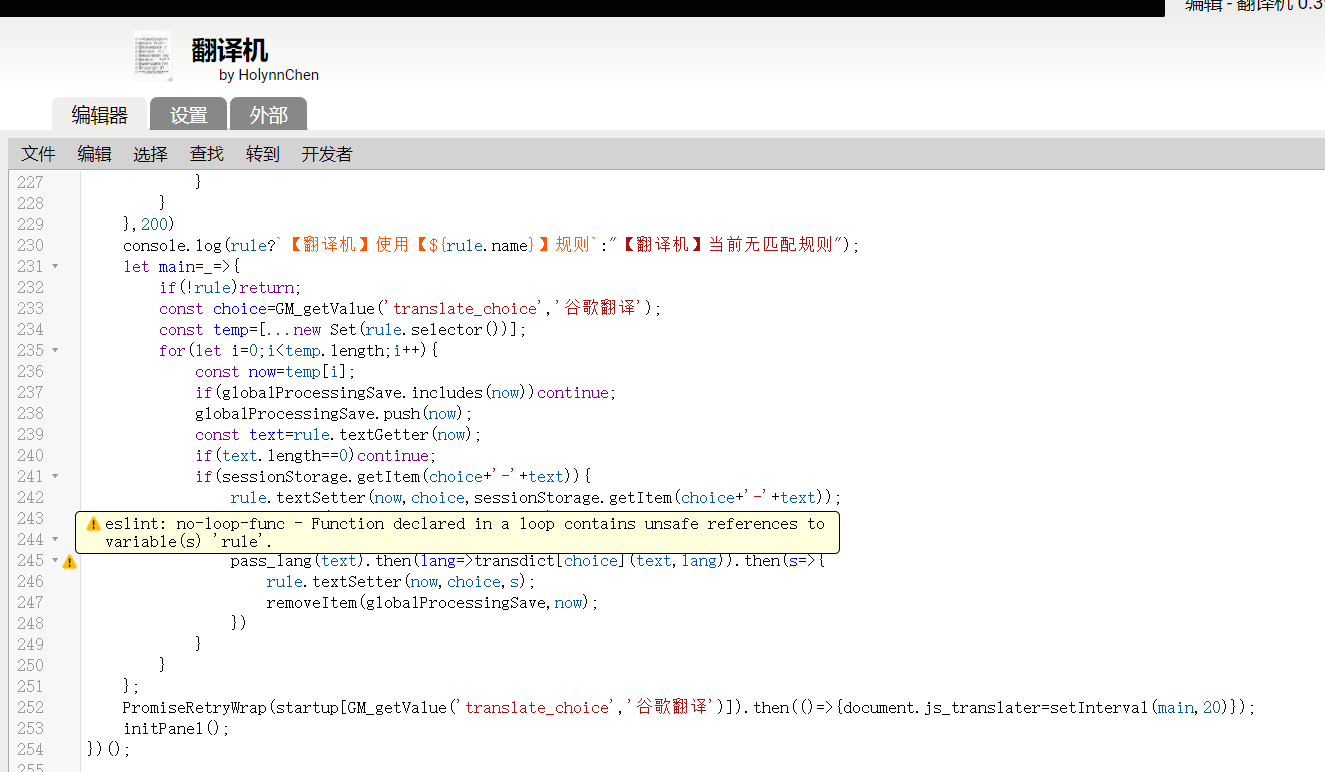
Task: Collapse the for-loop fold arrow at line 235
Action: [55, 351]
